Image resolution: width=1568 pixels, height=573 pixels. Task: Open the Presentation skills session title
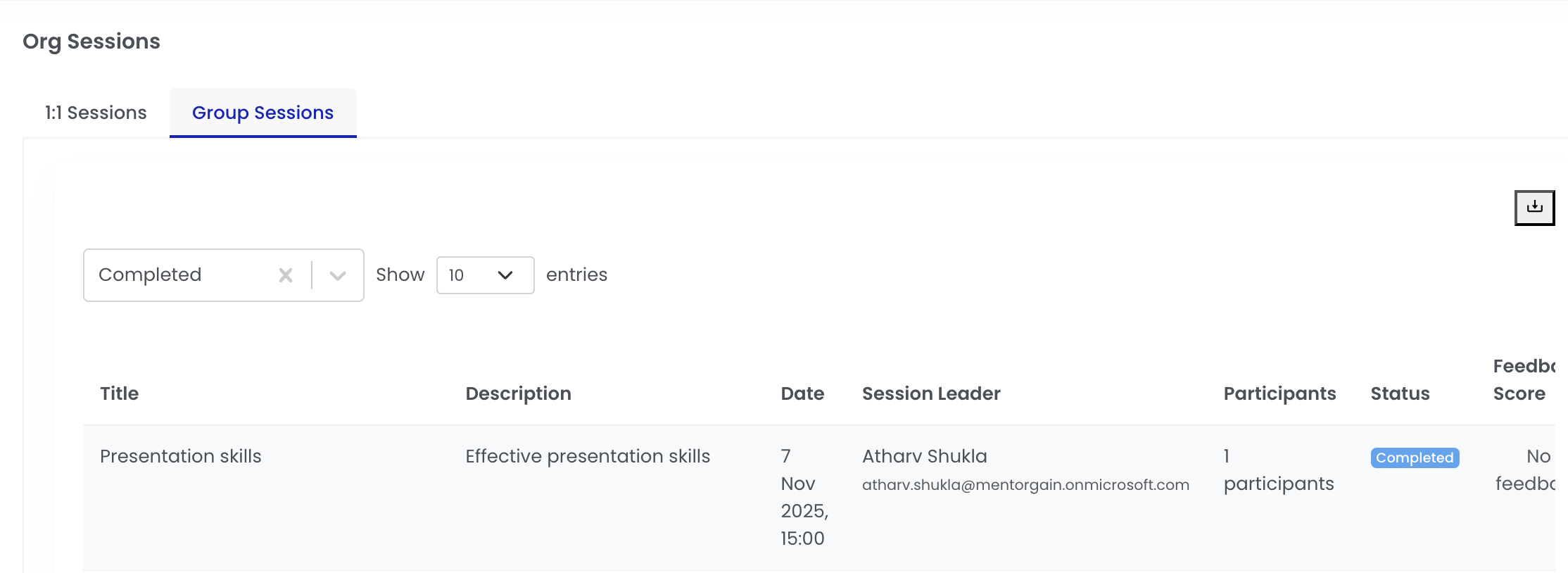coord(180,456)
